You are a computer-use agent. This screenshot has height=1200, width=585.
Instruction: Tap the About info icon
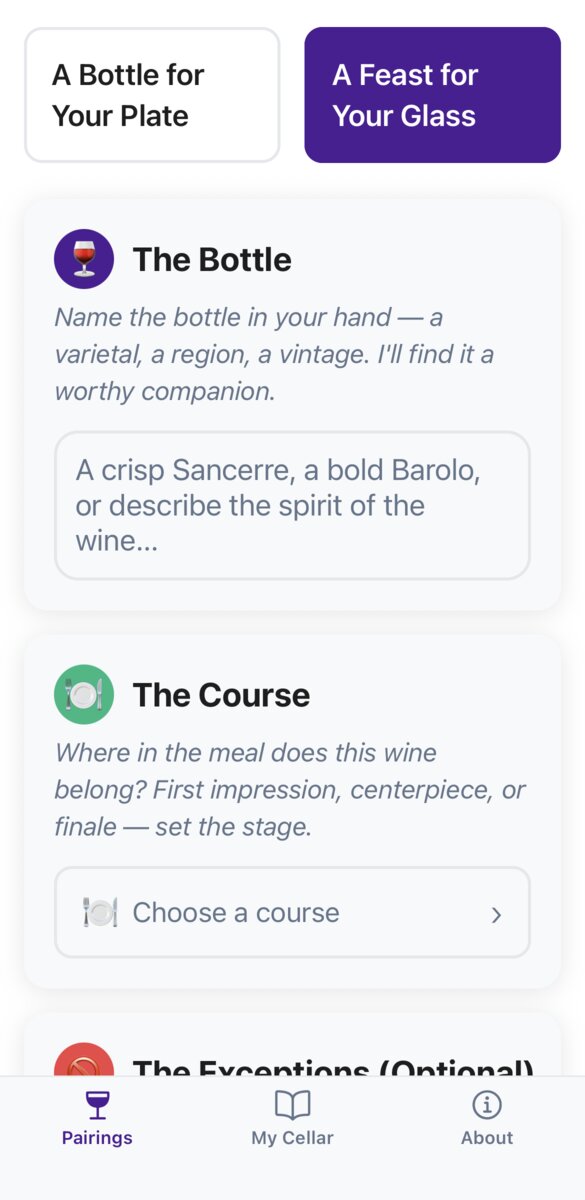coord(487,1104)
